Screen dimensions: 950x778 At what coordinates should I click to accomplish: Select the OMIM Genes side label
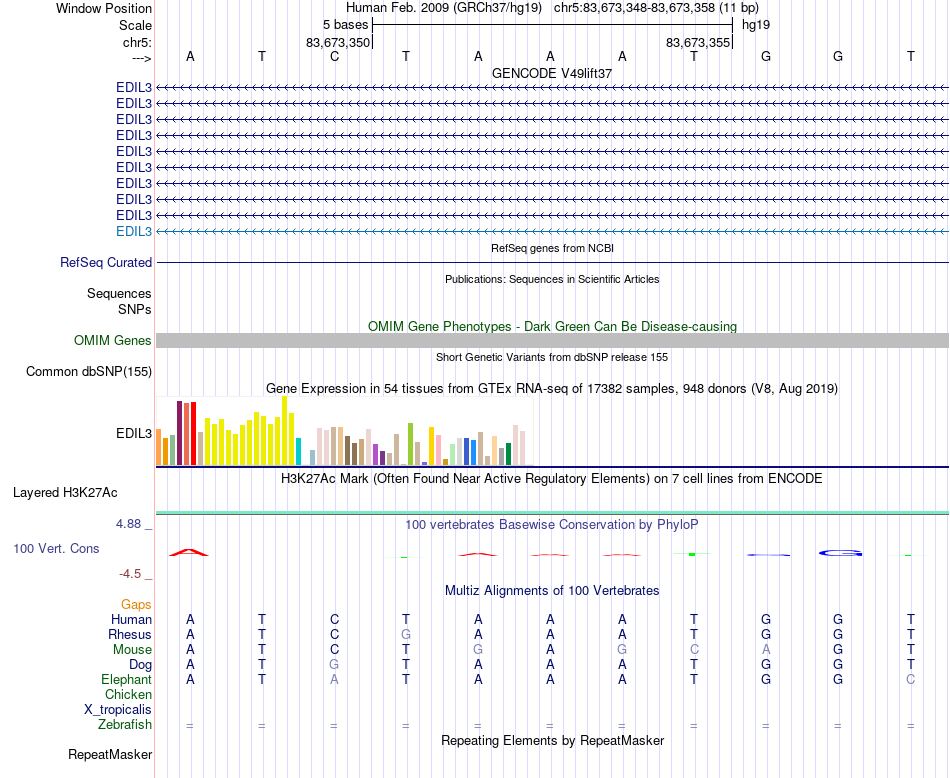click(x=113, y=341)
